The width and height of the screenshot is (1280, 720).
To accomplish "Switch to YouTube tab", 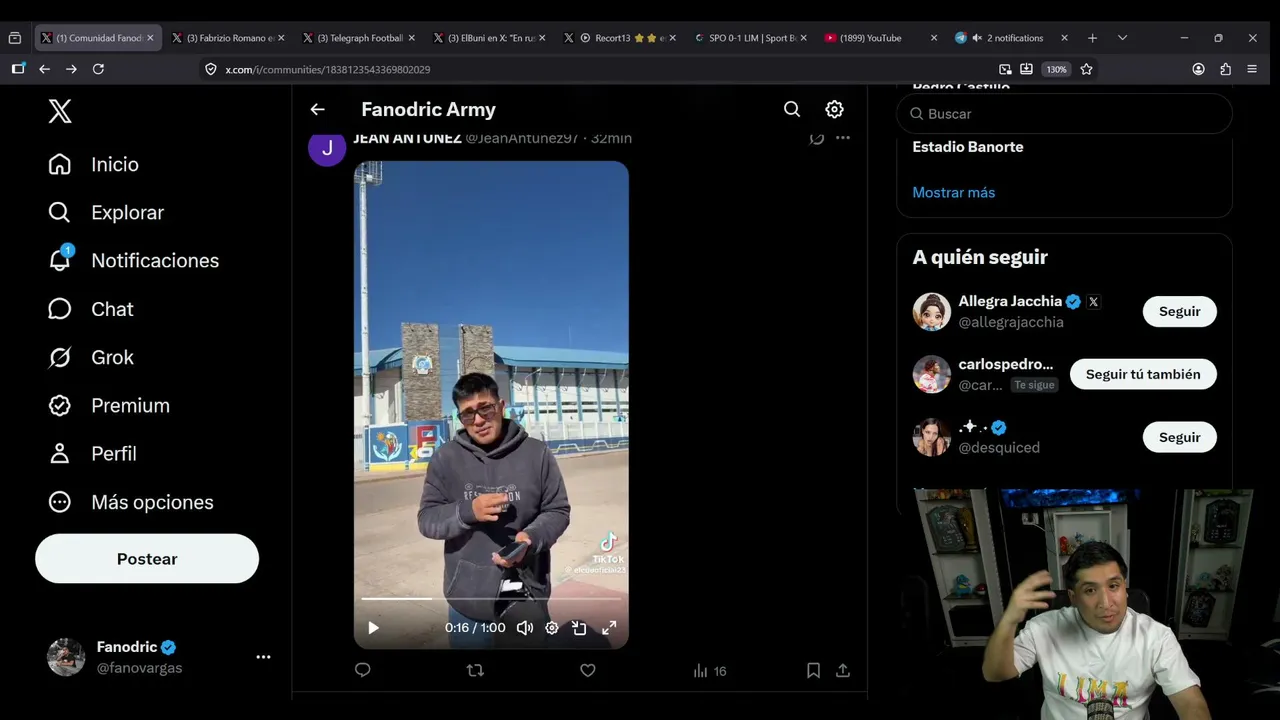I will [880, 38].
